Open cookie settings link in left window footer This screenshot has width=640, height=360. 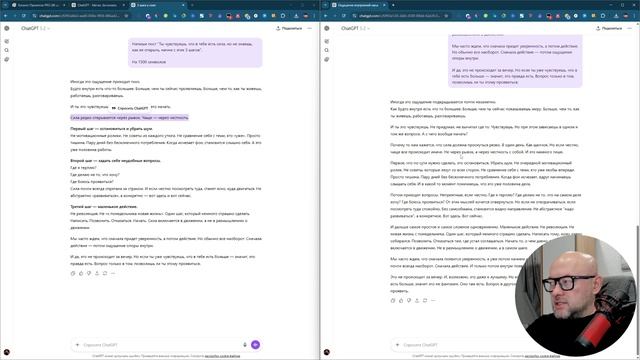pos(222,356)
